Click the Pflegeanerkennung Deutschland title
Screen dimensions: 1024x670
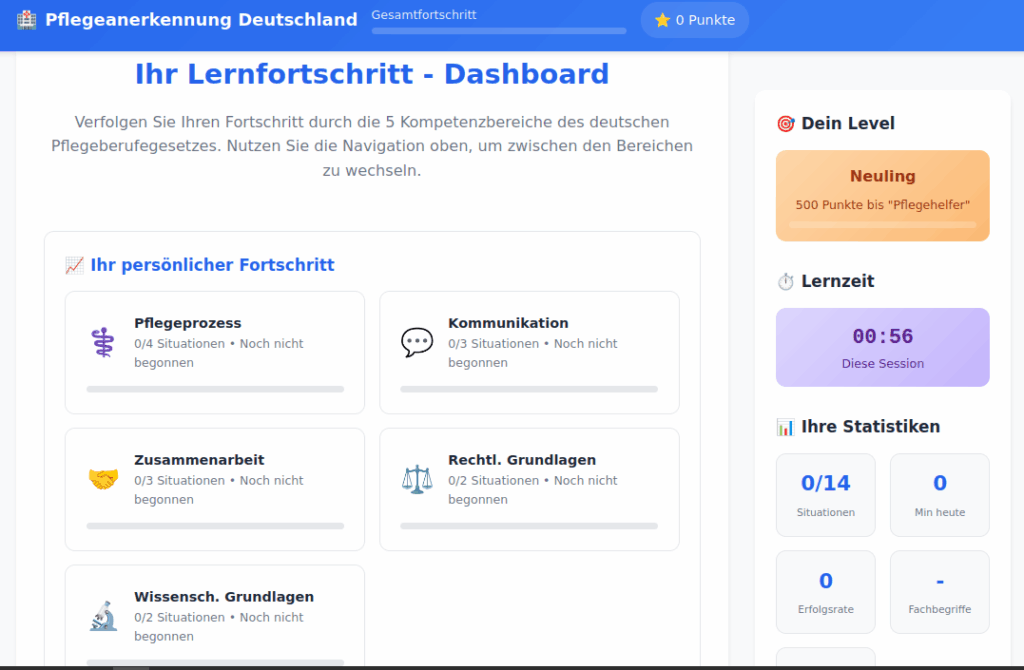[x=201, y=20]
